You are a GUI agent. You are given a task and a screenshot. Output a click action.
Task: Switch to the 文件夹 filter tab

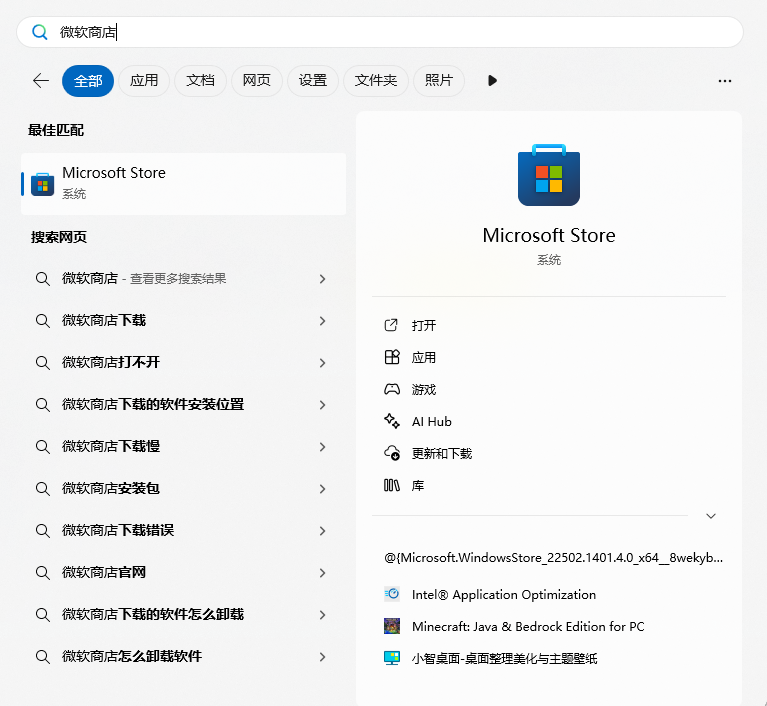click(x=376, y=81)
